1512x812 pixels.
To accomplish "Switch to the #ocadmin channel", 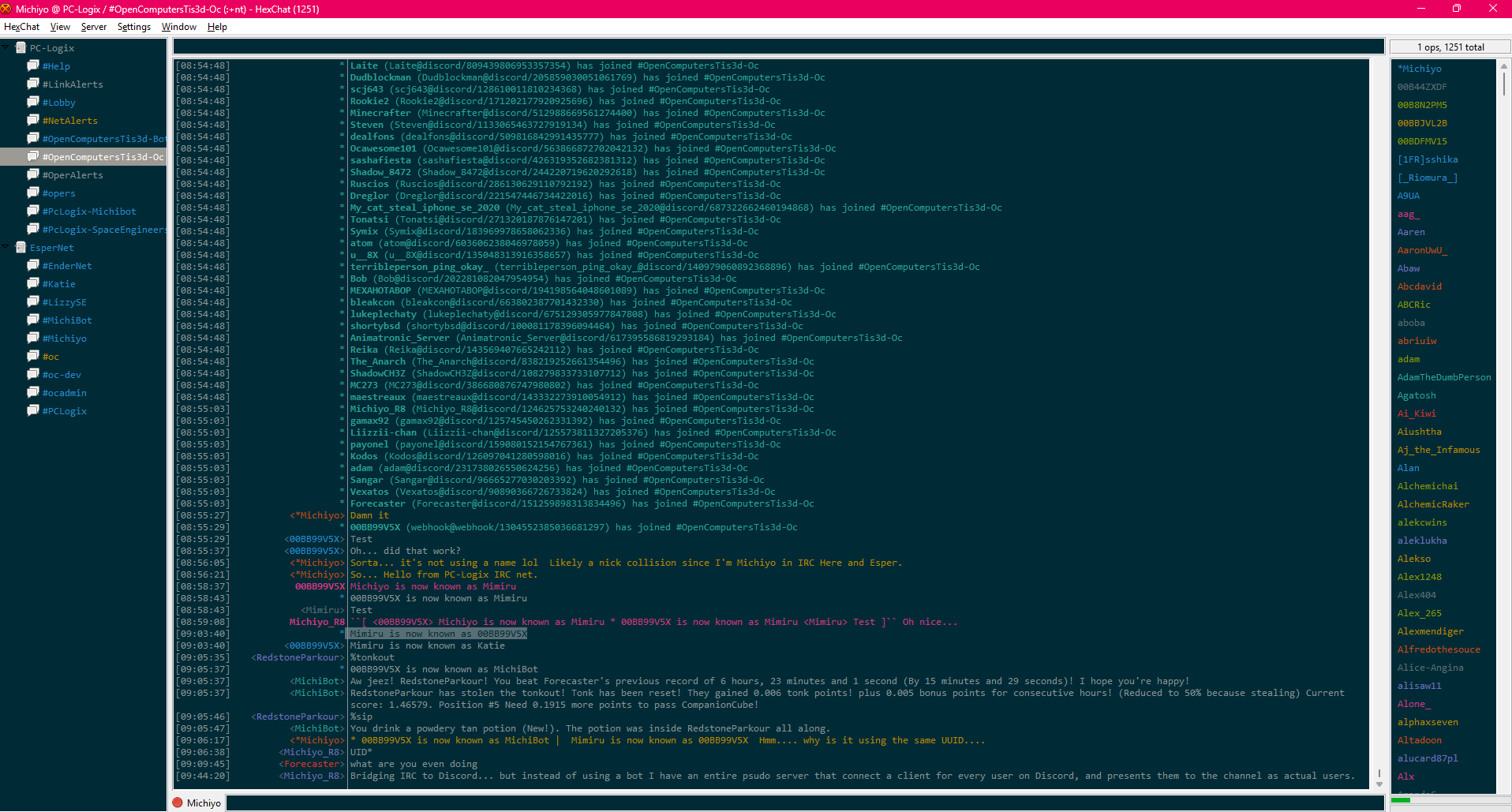I will tap(64, 393).
